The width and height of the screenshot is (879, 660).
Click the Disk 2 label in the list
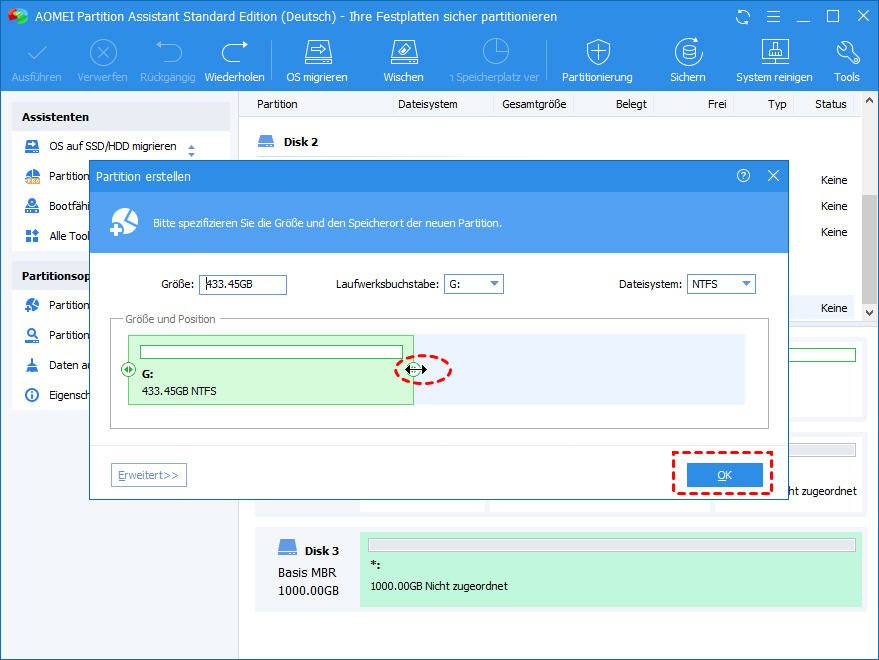click(301, 142)
